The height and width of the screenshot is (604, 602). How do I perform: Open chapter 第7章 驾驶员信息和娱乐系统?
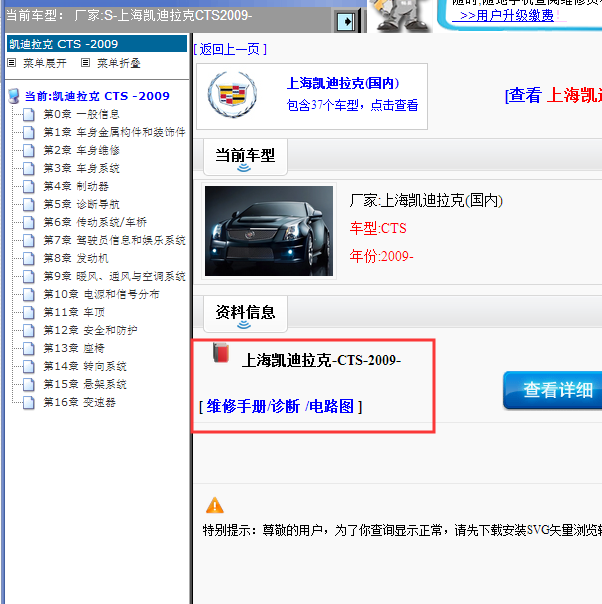114,240
